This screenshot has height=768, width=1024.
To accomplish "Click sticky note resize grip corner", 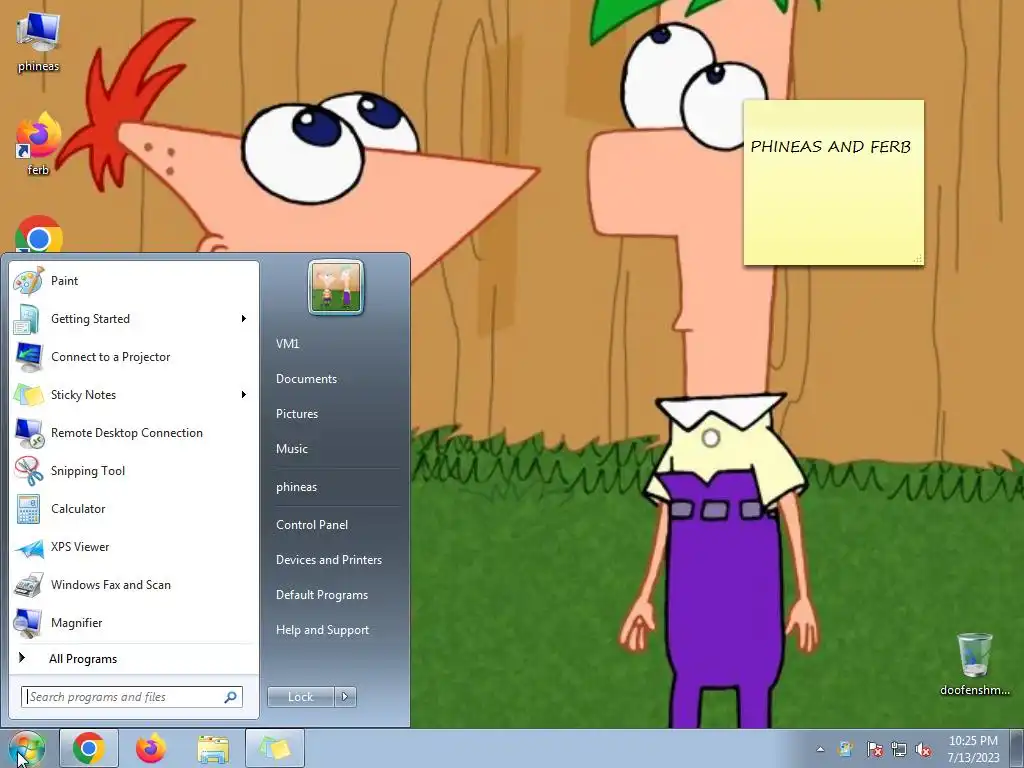I will click(x=918, y=259).
